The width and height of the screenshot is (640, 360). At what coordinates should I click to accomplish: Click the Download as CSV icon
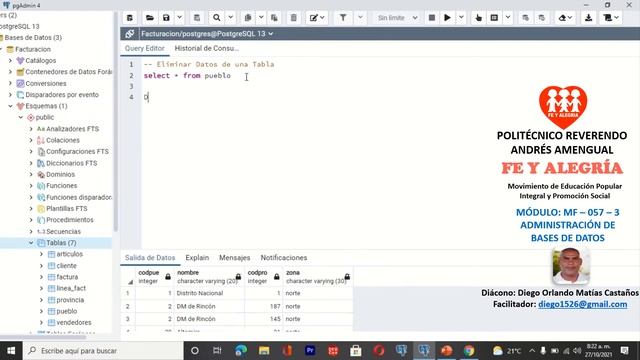(589, 18)
